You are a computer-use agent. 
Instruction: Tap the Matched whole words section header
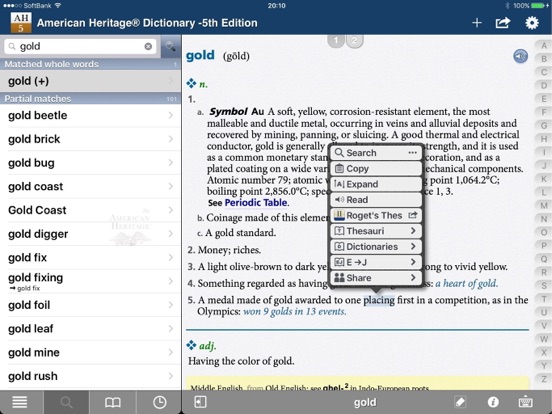coord(90,64)
